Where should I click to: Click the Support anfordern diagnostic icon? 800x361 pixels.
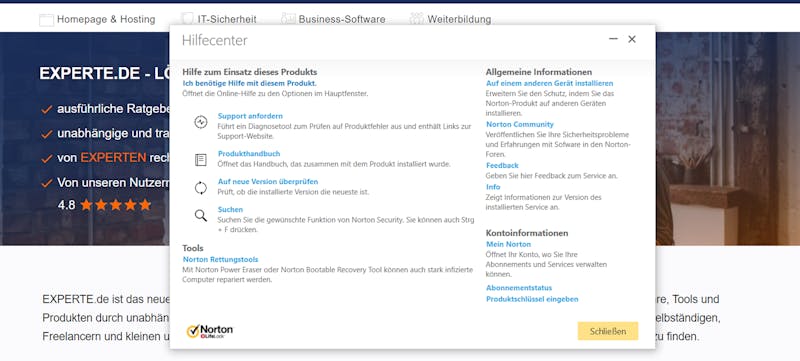[x=201, y=122]
